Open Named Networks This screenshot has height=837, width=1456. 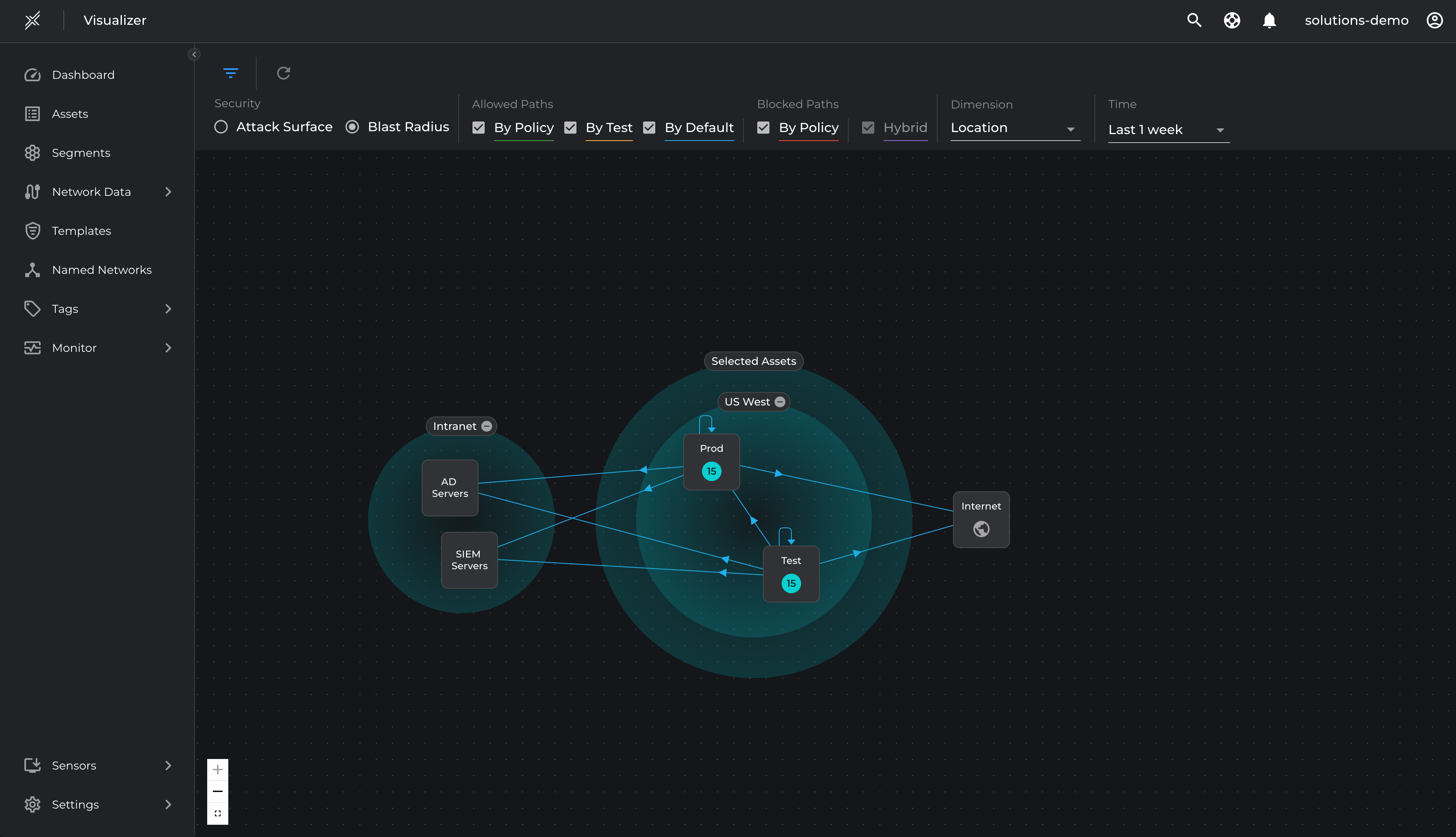pyautogui.click(x=102, y=270)
